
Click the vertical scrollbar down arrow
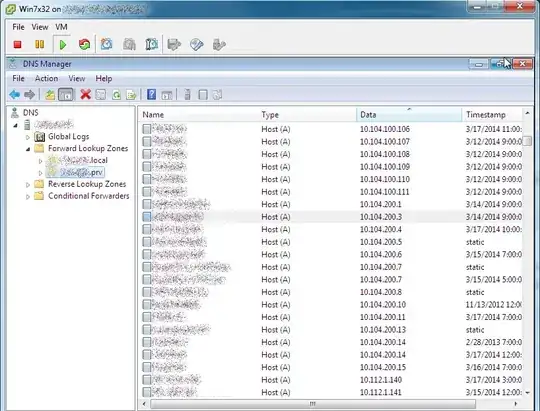tap(527, 392)
